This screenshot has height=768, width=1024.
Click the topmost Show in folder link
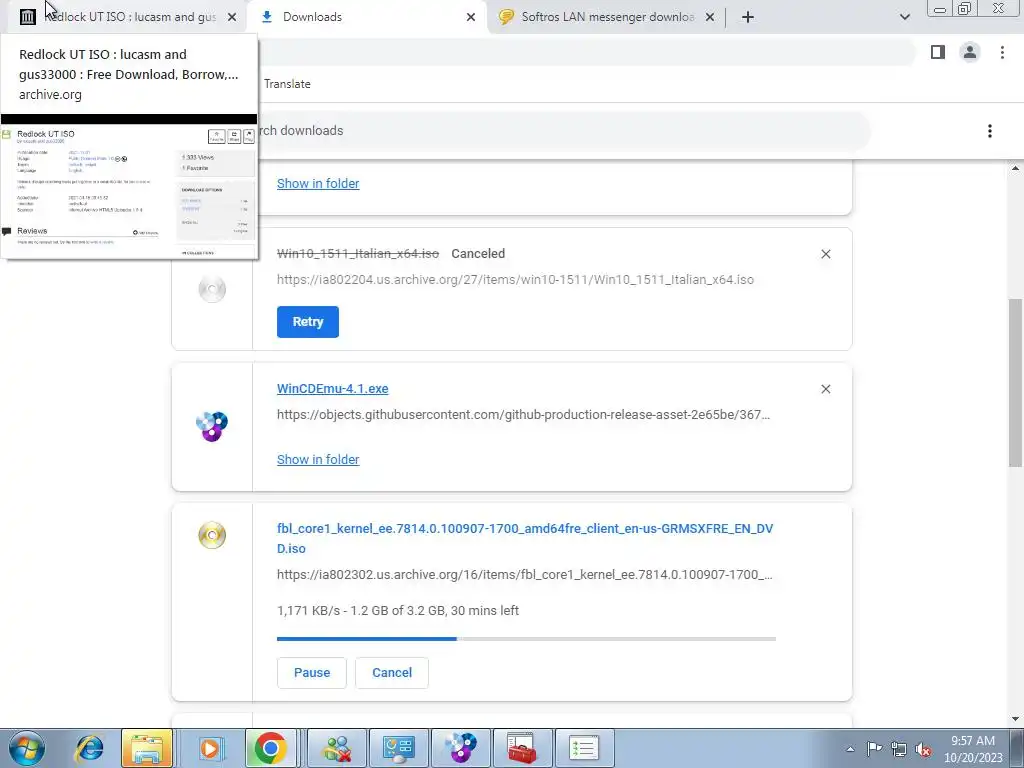tap(318, 184)
